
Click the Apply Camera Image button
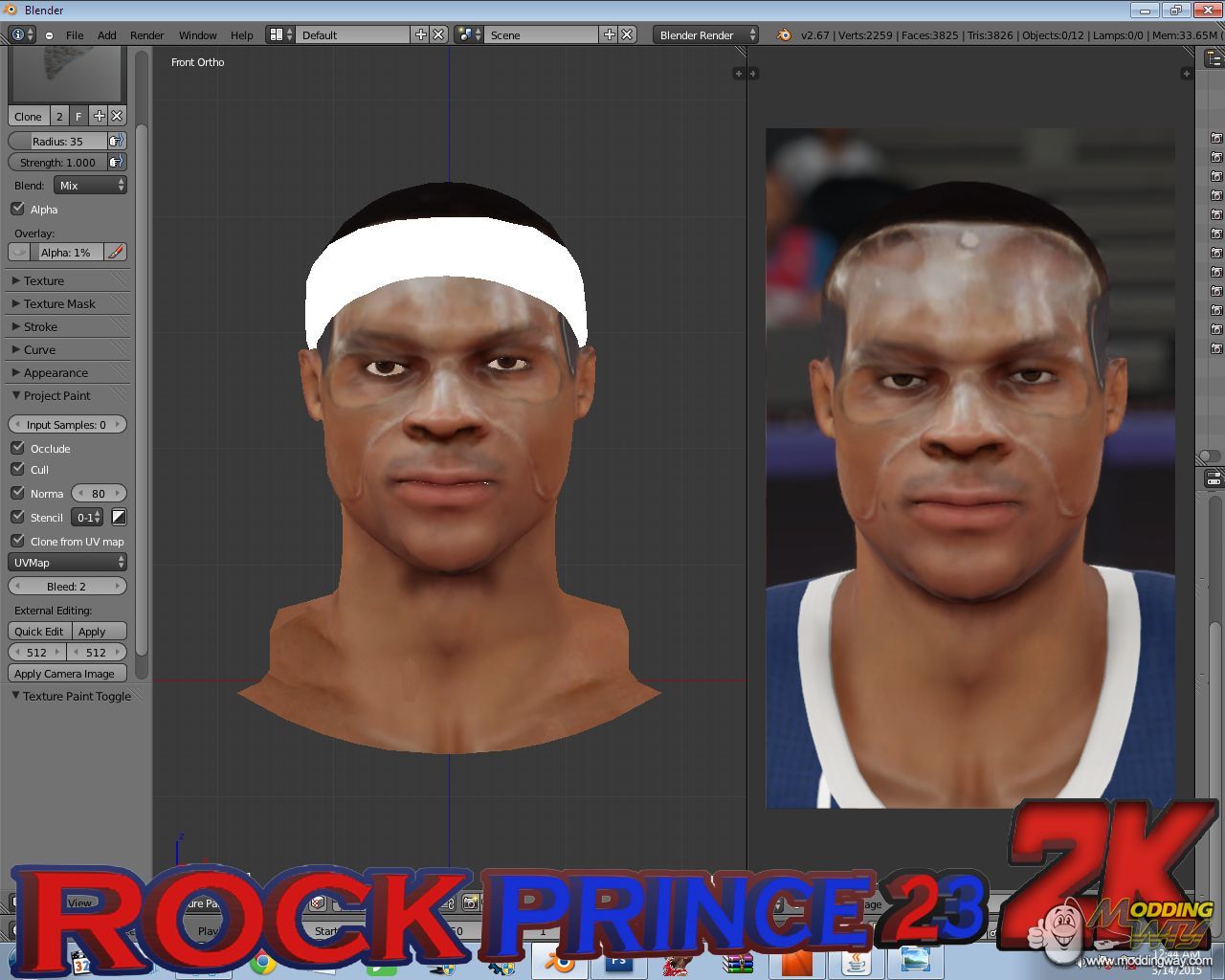tap(66, 674)
